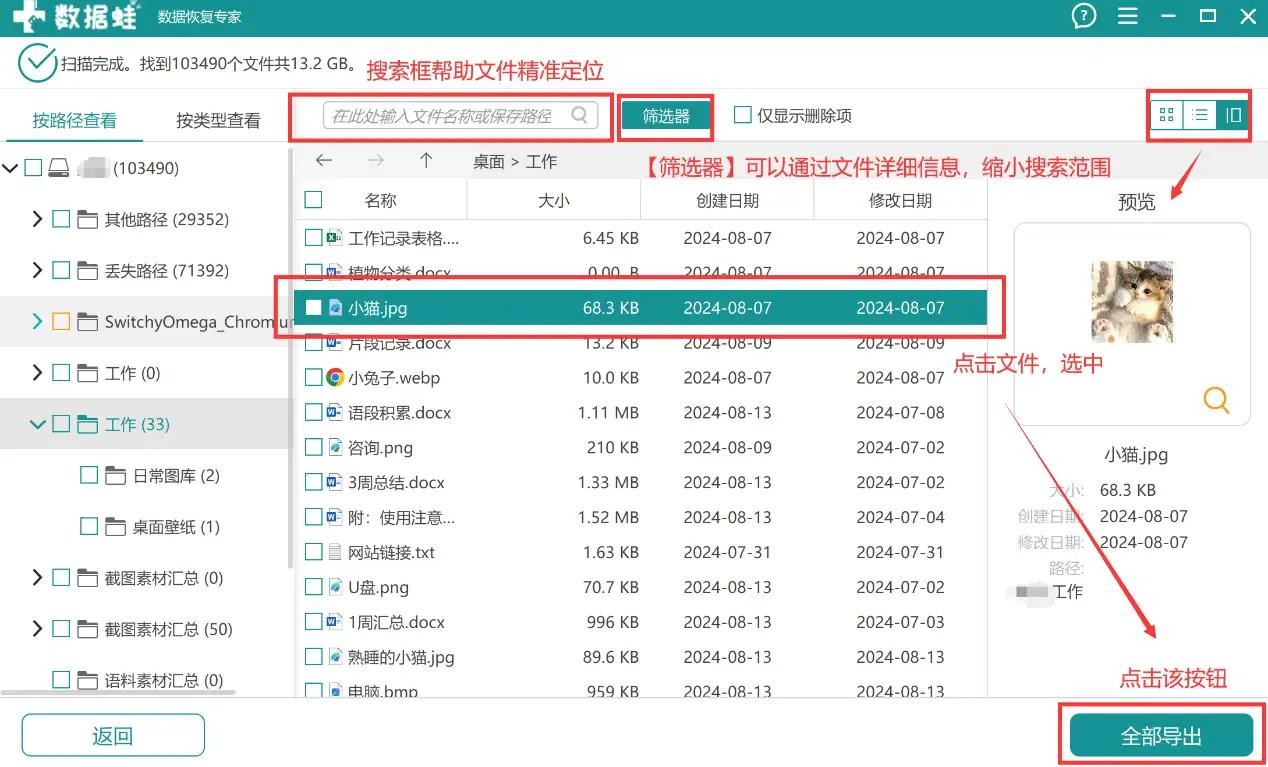
Task: Click the text file icon of 网站链接.txt
Action: point(336,552)
